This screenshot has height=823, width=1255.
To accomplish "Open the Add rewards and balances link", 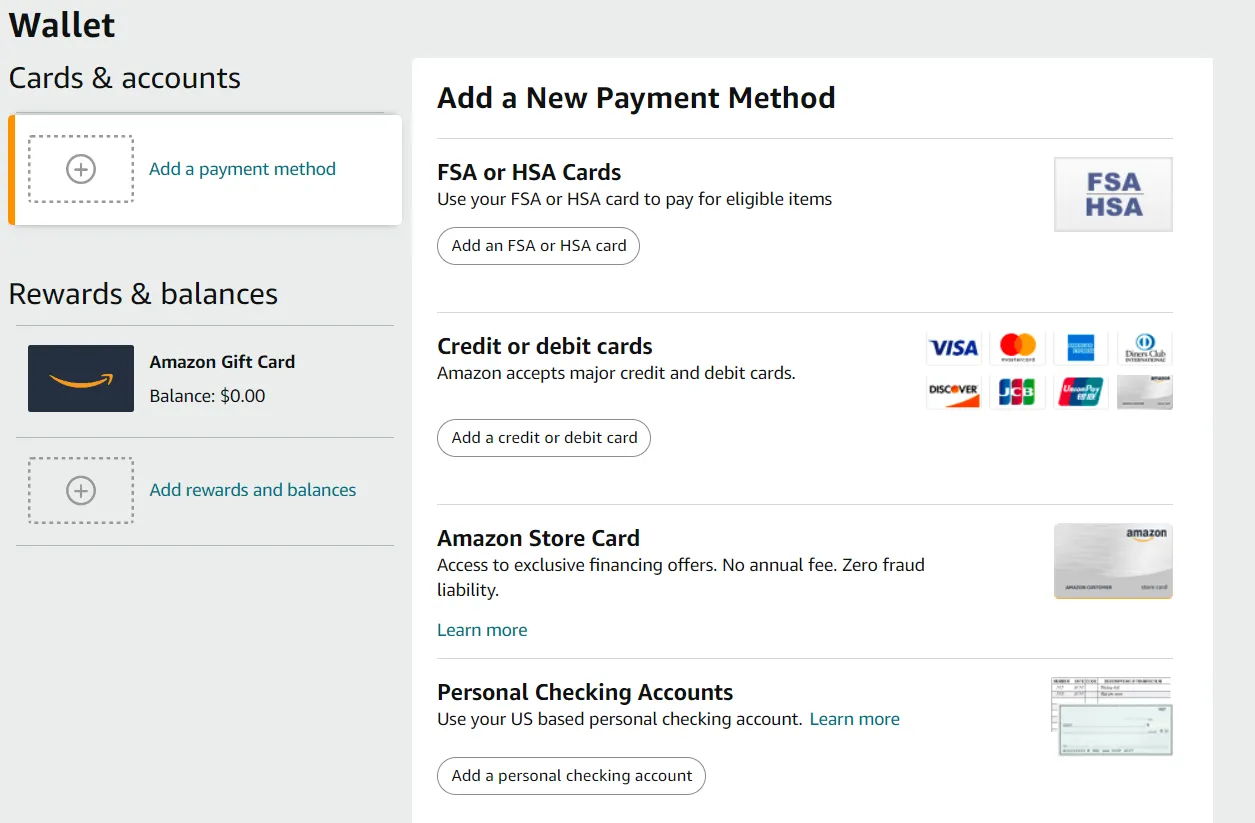I will [x=253, y=490].
